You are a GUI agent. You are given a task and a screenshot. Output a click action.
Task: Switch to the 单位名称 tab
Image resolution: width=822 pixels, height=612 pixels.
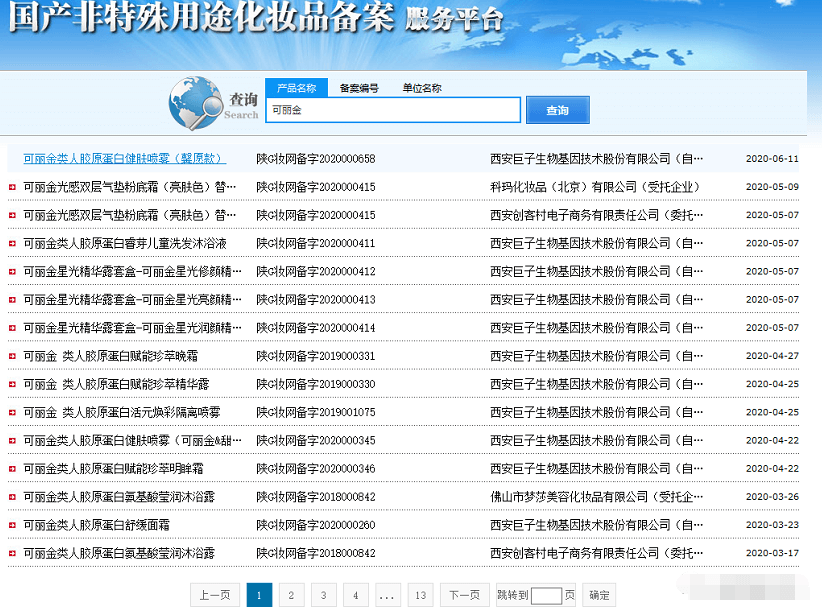click(422, 88)
